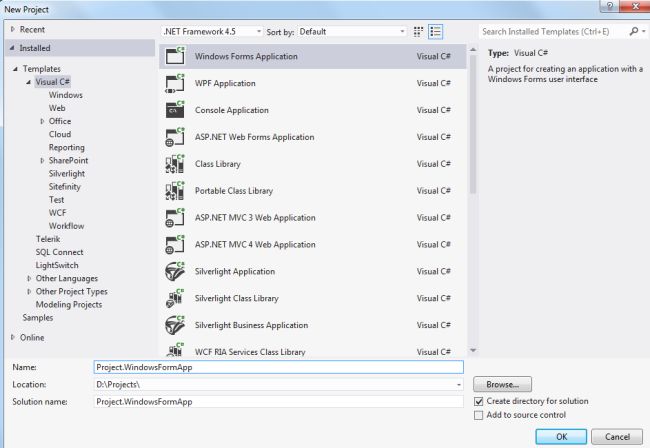
Task: Select the ASP.NET MVC 3 Web Application icon
Action: [175, 218]
